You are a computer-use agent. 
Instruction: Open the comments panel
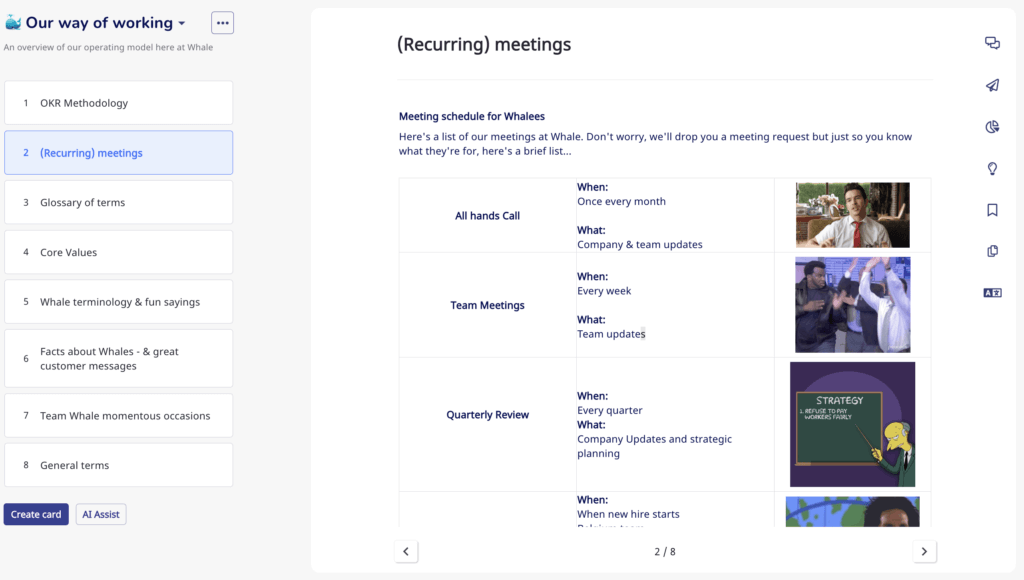pos(992,42)
